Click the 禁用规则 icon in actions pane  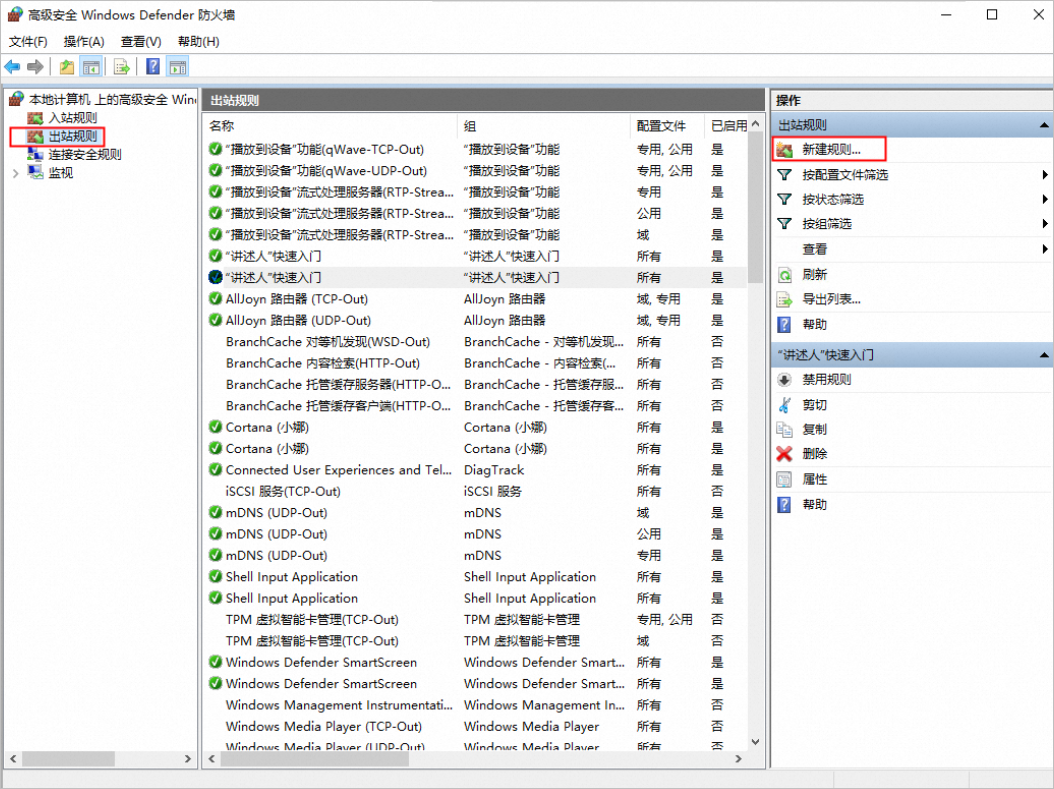pos(785,380)
